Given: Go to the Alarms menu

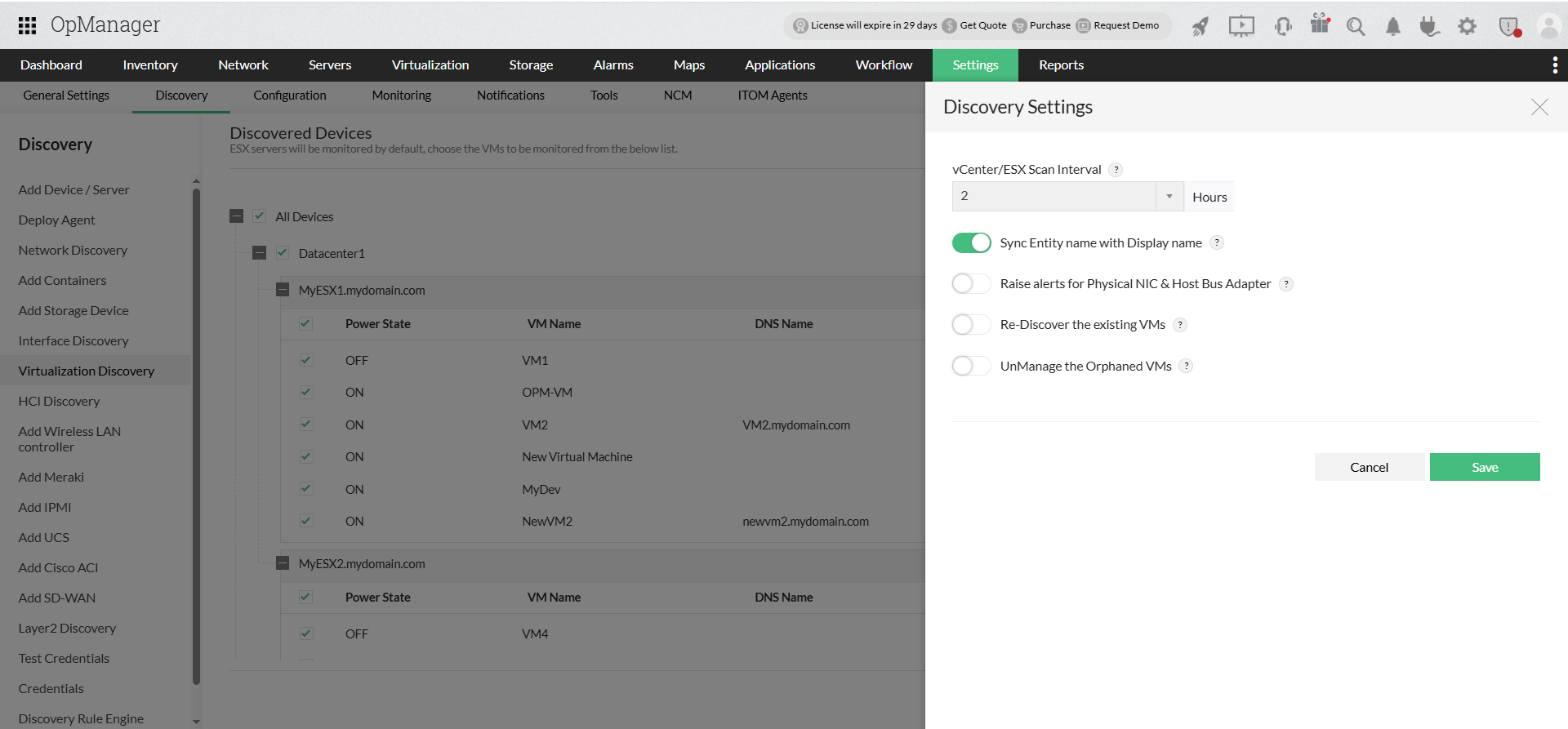Looking at the screenshot, I should (613, 65).
